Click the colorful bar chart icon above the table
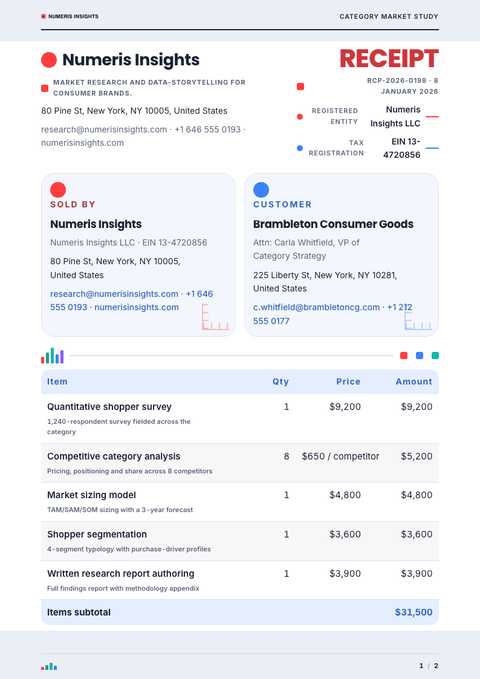Viewport: 480px width, 679px height. [52, 356]
